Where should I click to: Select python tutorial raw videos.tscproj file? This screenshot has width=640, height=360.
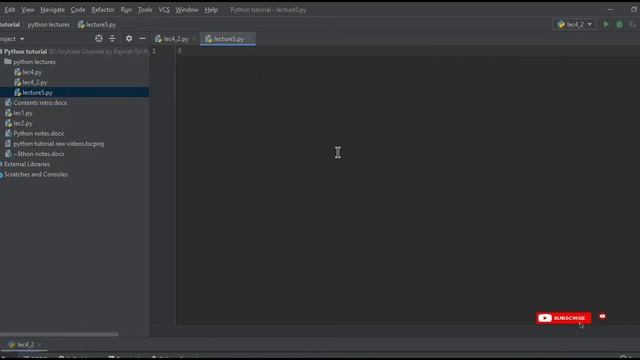tap(58, 144)
